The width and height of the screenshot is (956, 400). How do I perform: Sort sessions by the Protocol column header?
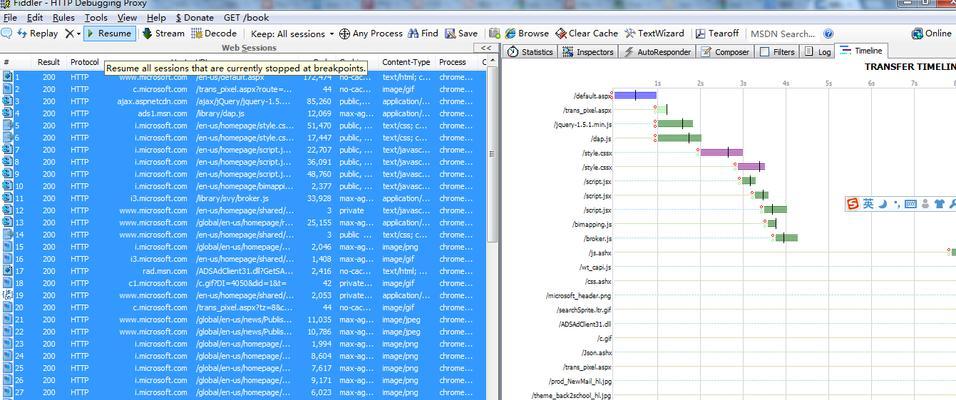tap(84, 62)
